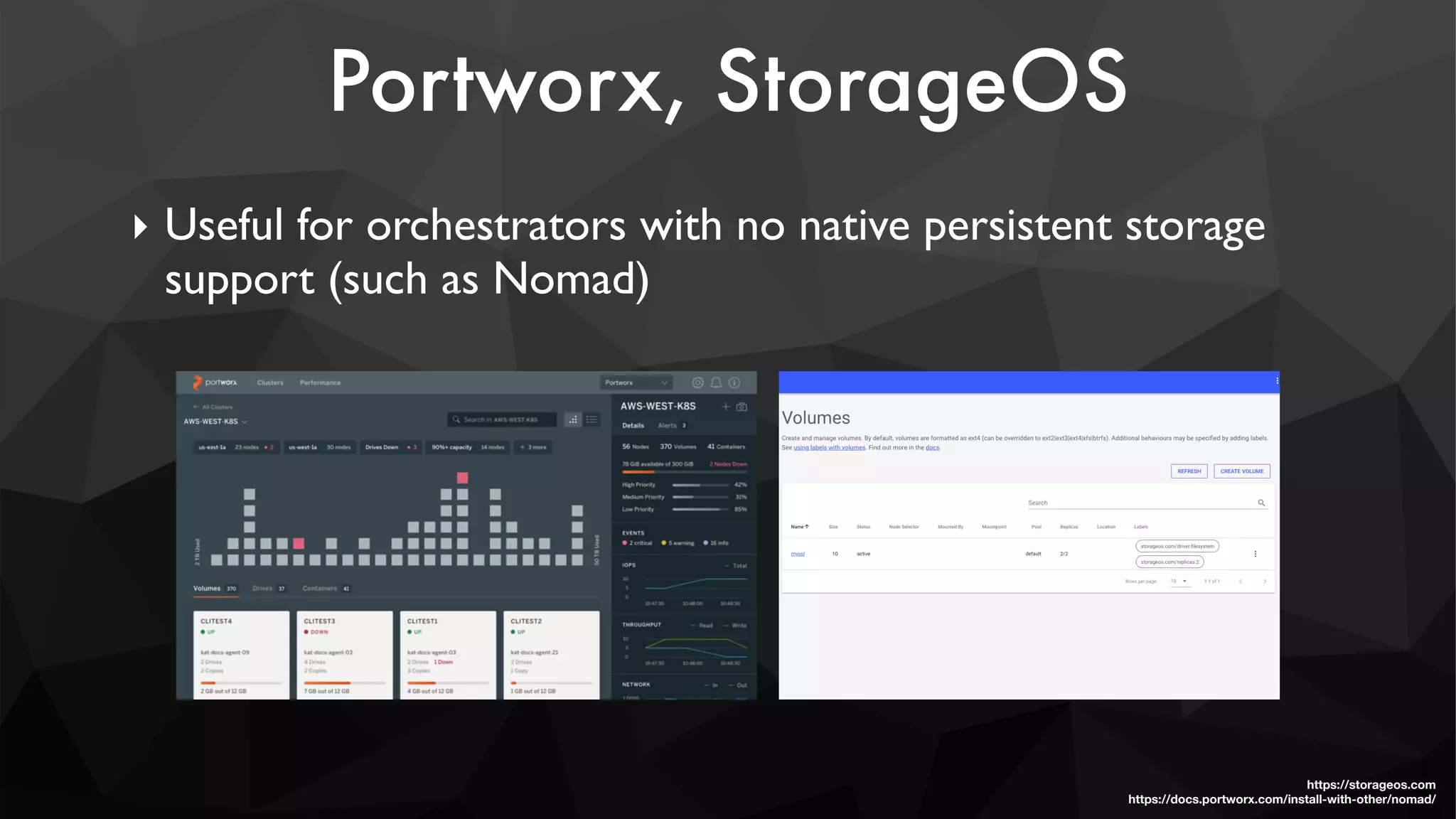This screenshot has height=819, width=1456.
Task: Click the Replicas column header
Action: tap(1069, 527)
